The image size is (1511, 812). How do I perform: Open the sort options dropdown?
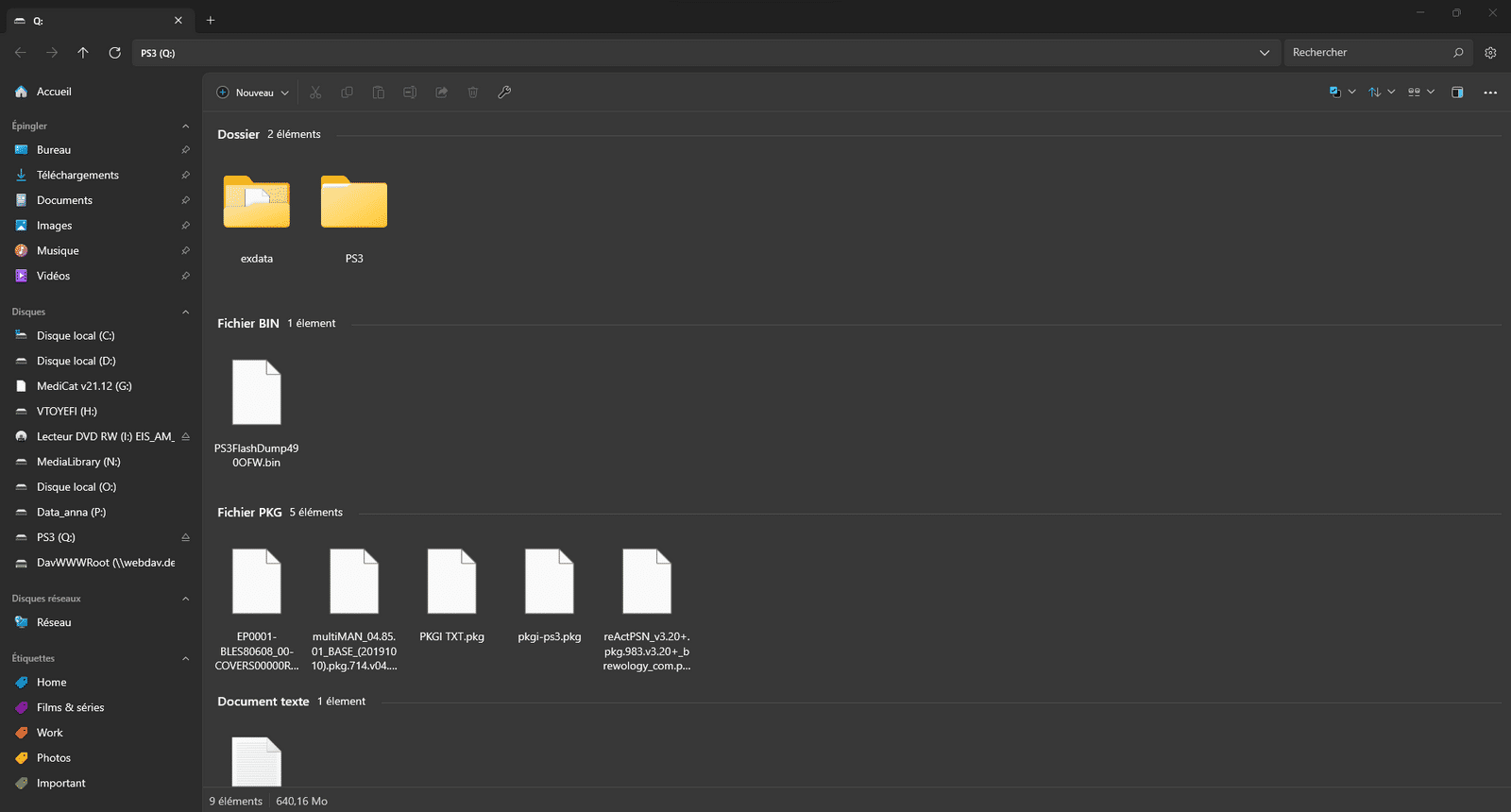coord(1382,93)
